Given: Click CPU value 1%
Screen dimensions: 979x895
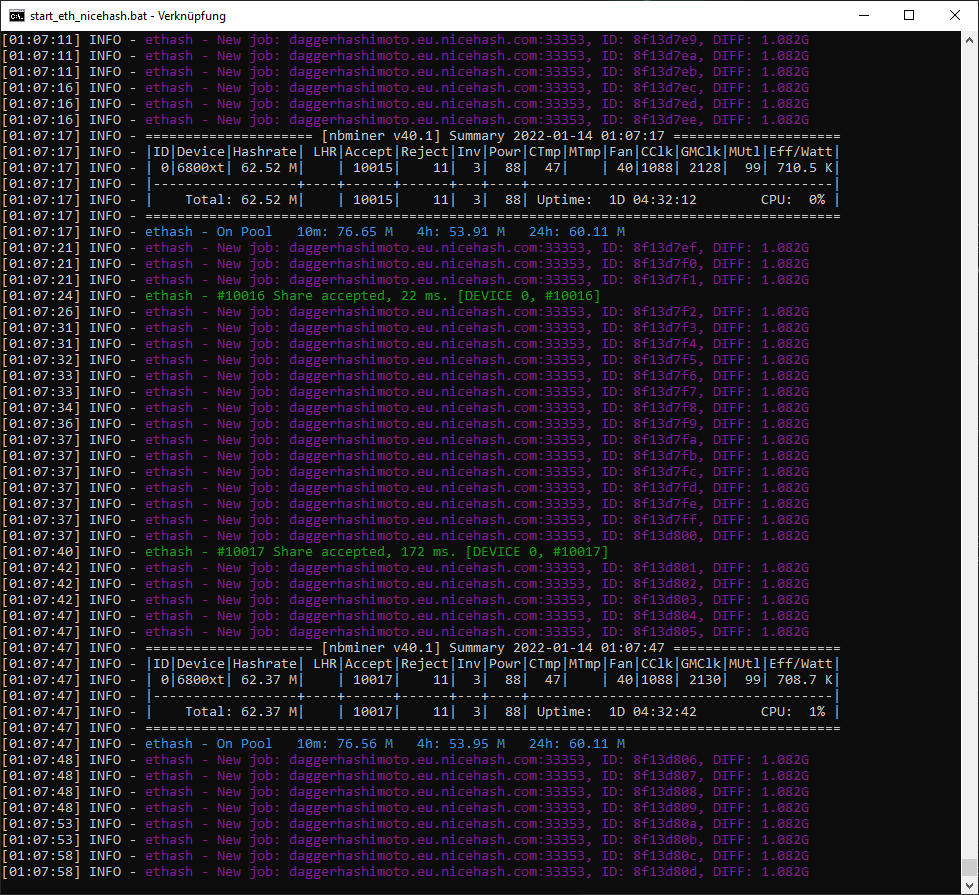Looking at the screenshot, I should point(817,711).
